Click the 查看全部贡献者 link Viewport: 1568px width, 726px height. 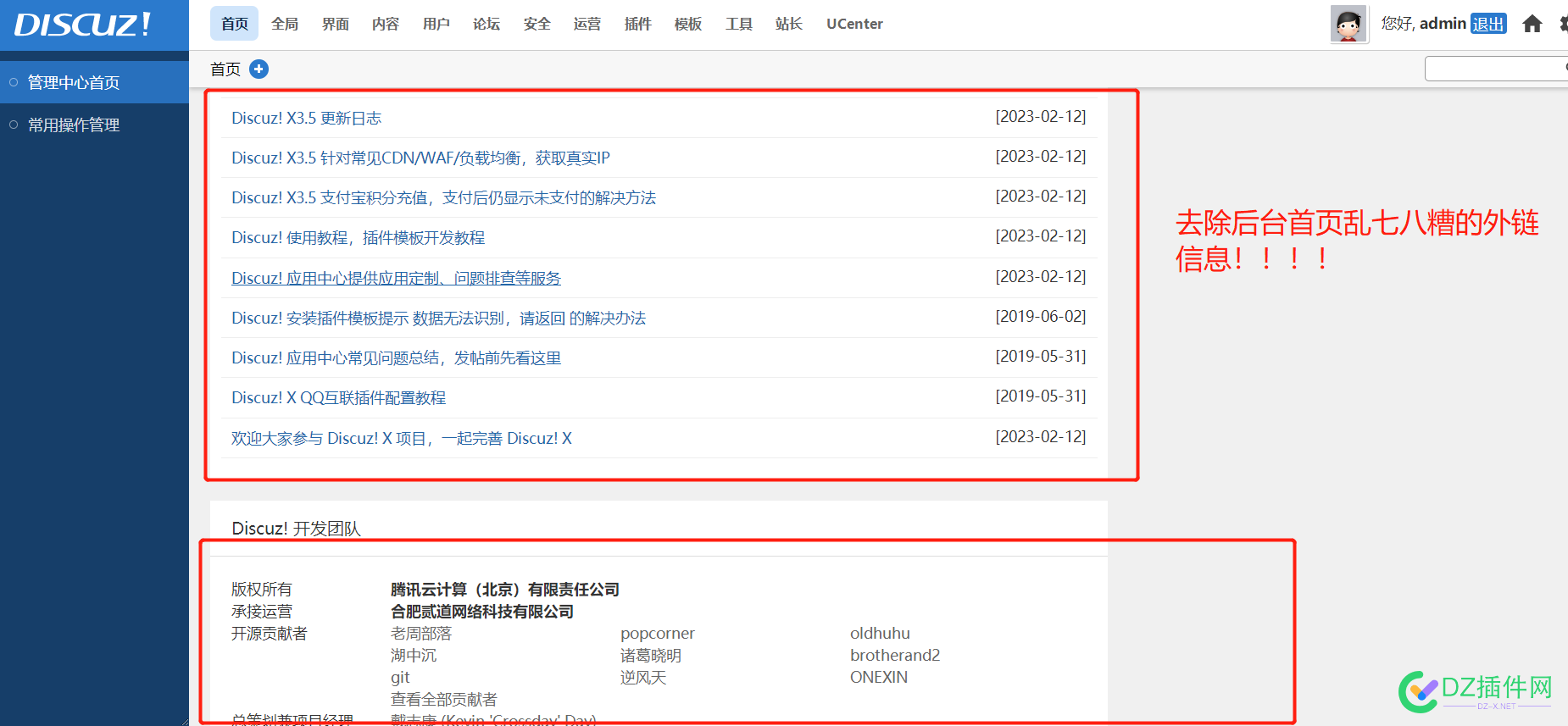(x=444, y=699)
